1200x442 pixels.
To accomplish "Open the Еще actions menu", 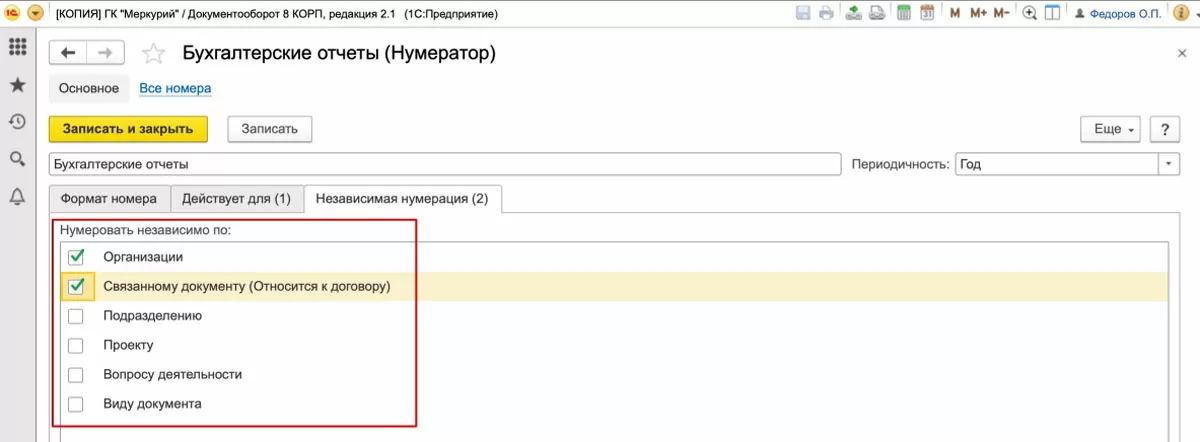I will click(1110, 129).
